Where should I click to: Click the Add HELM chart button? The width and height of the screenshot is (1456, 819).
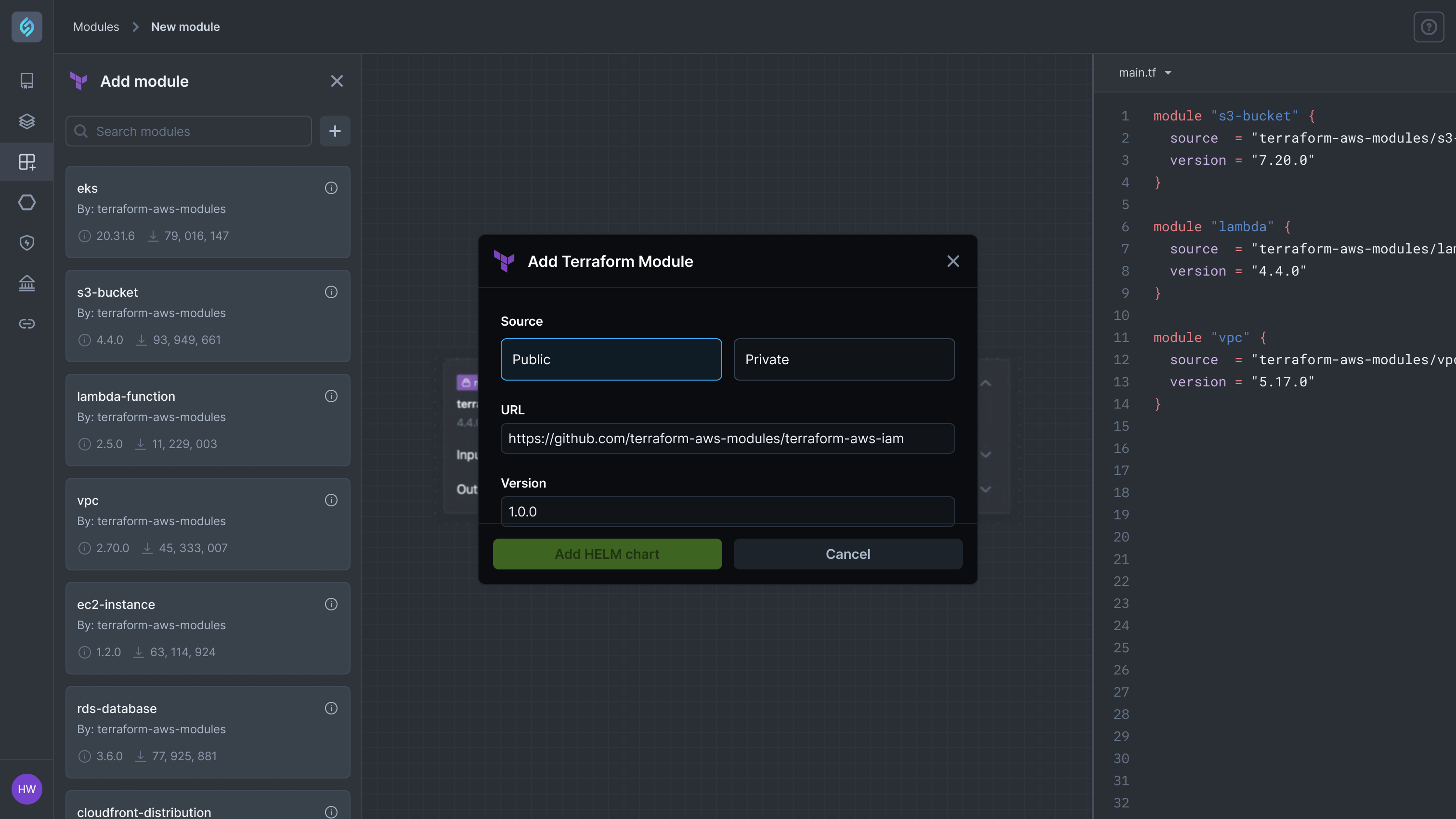coord(607,554)
